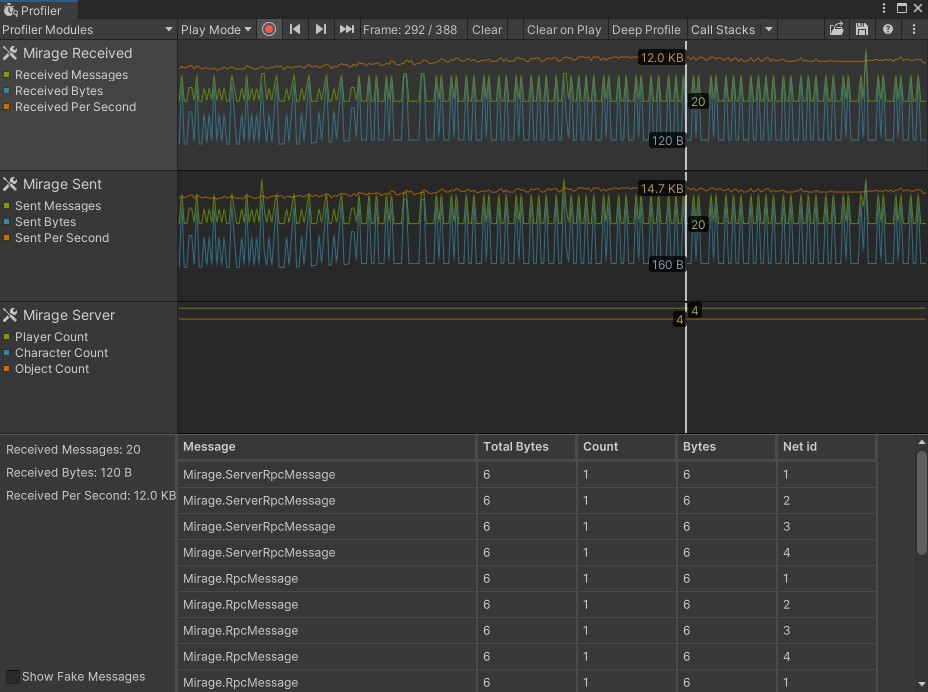
Task: Open the Play Mode target dropdown
Action: tap(216, 30)
